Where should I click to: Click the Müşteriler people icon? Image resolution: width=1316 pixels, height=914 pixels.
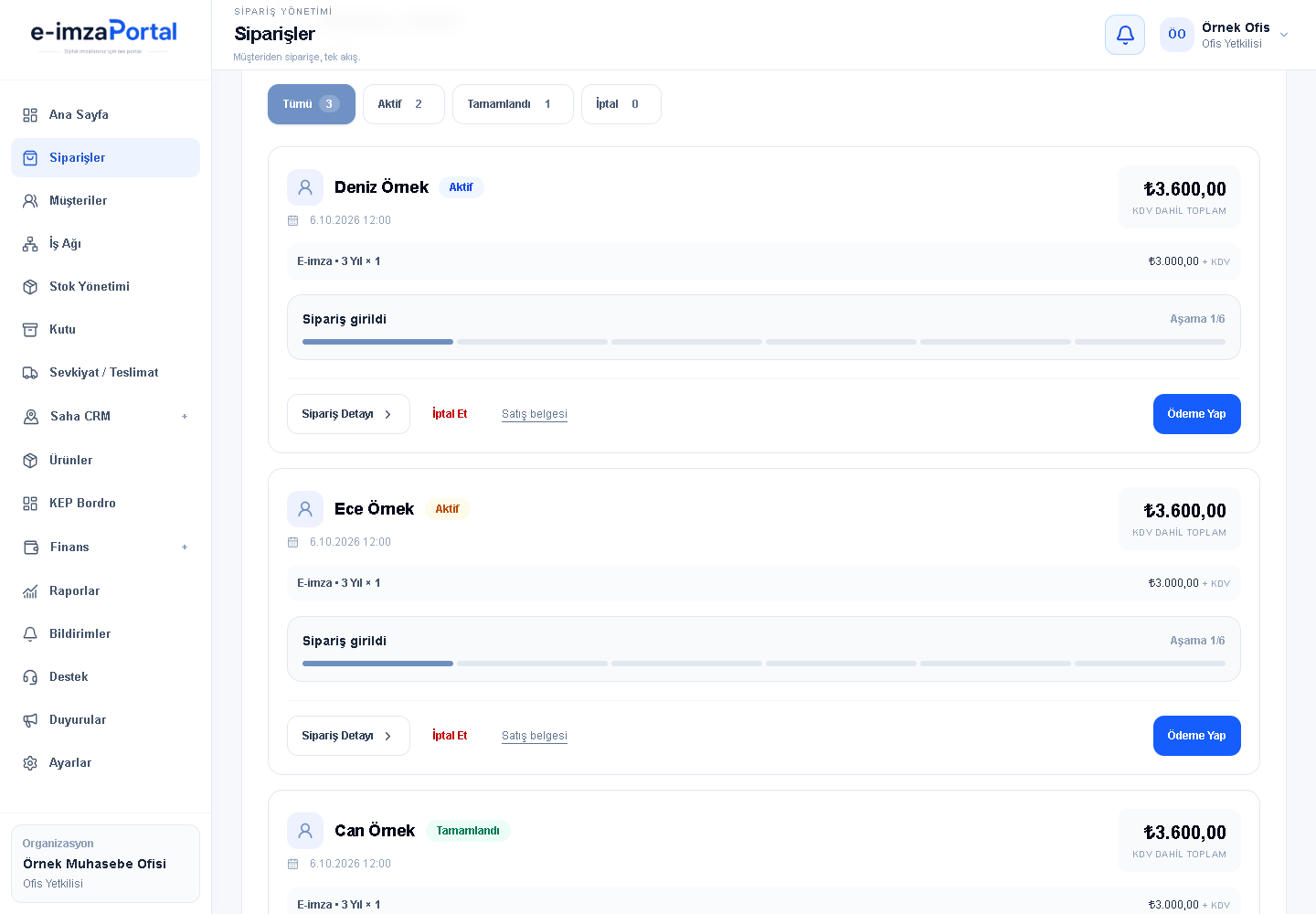tap(30, 201)
